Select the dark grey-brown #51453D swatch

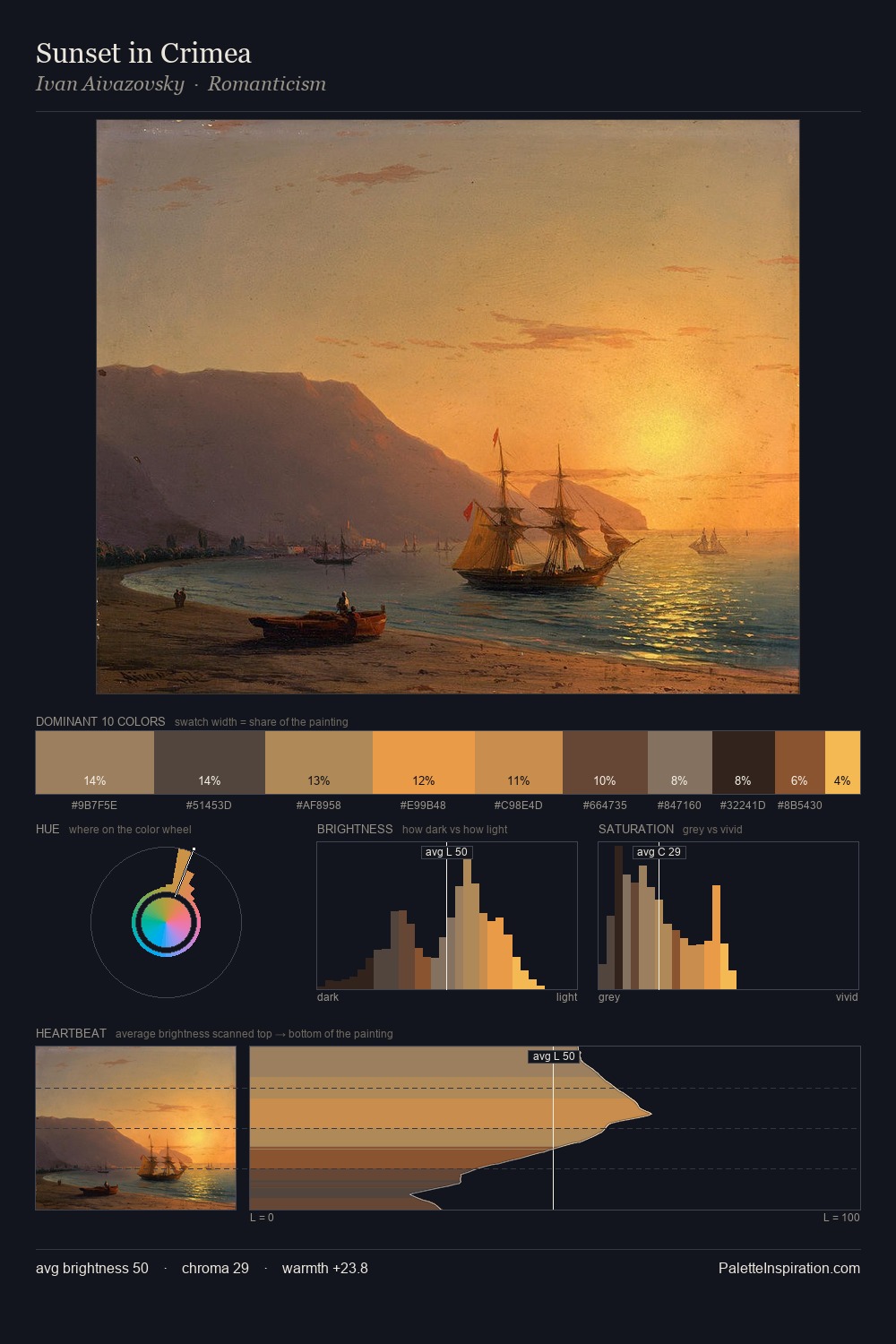click(x=210, y=762)
